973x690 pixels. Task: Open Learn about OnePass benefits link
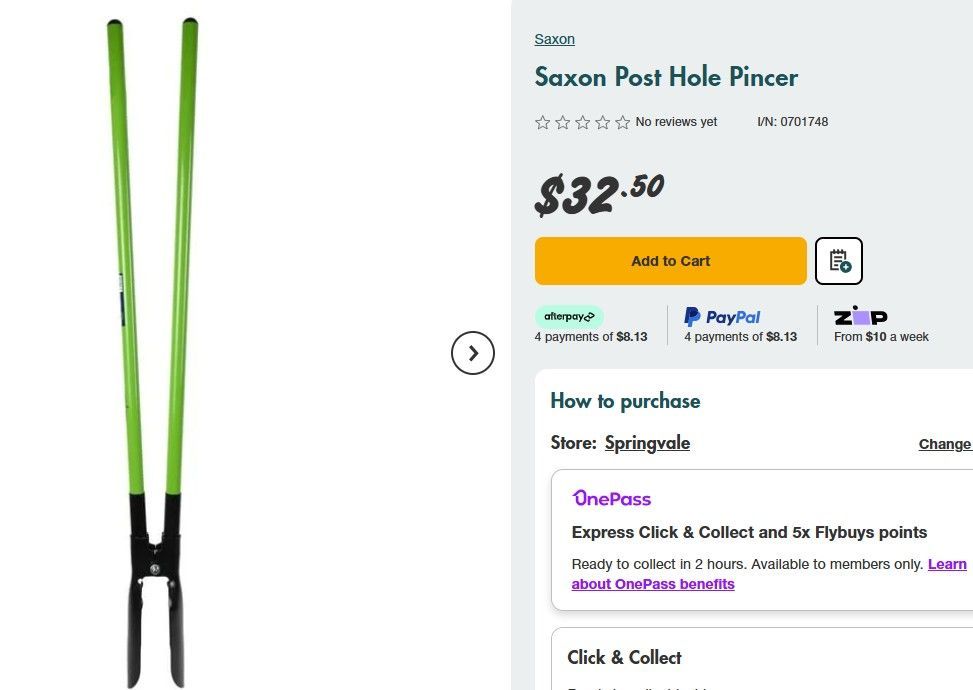pos(653,584)
